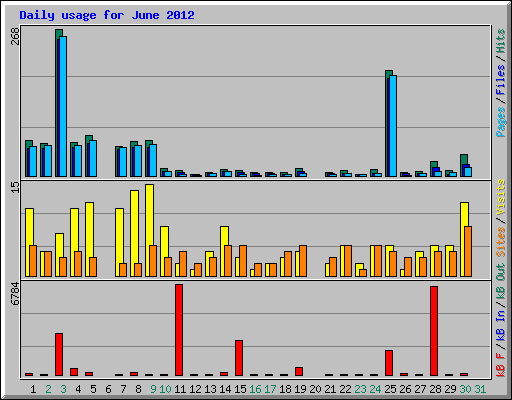The height and width of the screenshot is (400, 512).
Task: Click the "kB Out" legend label
Action: pyautogui.click(x=500, y=282)
